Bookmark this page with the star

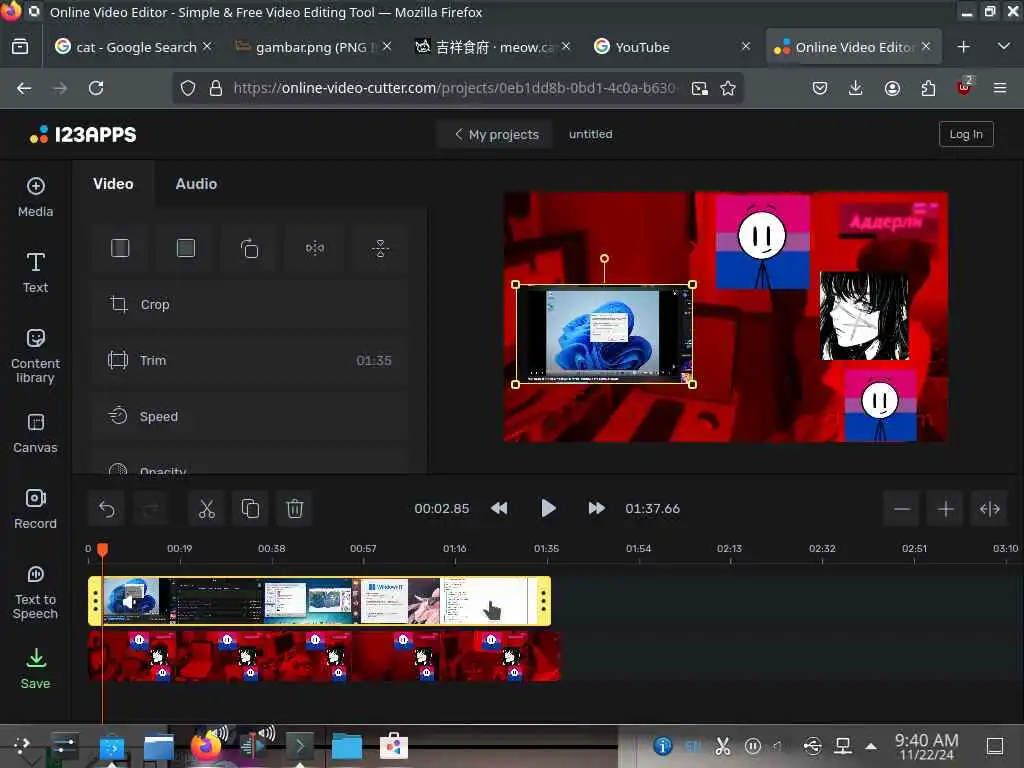click(728, 88)
